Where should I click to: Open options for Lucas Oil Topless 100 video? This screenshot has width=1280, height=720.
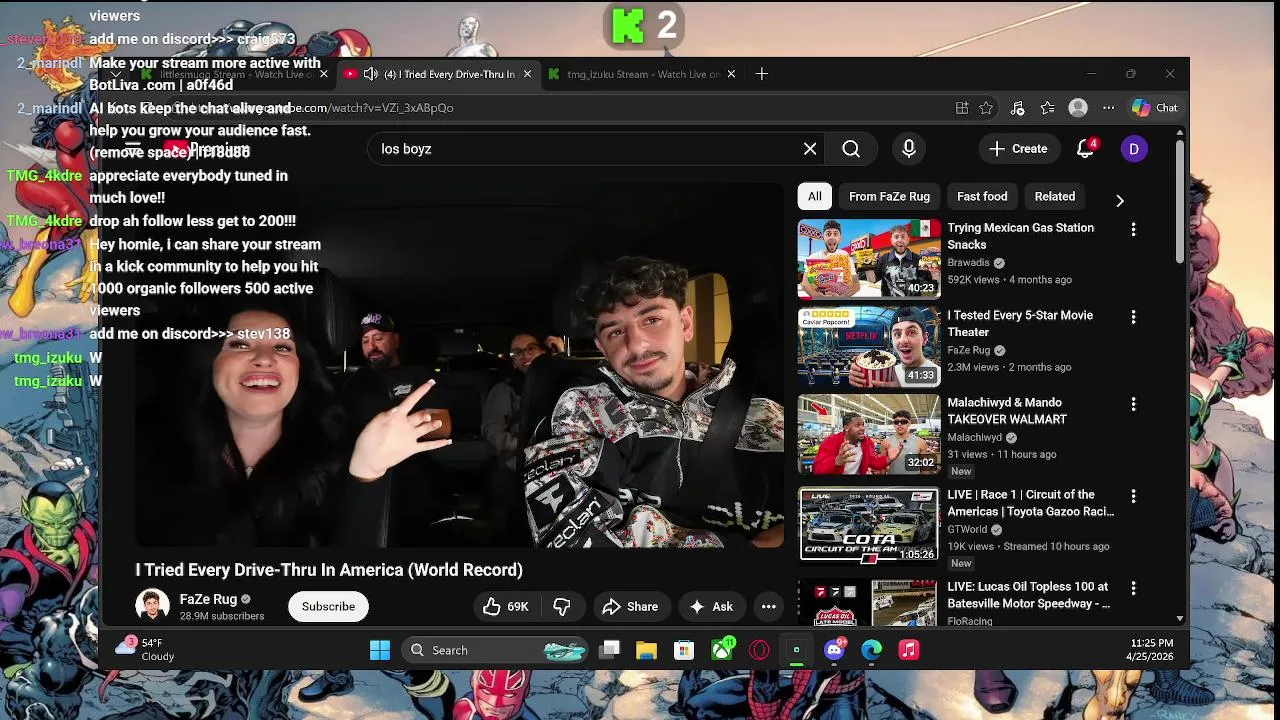(1133, 589)
